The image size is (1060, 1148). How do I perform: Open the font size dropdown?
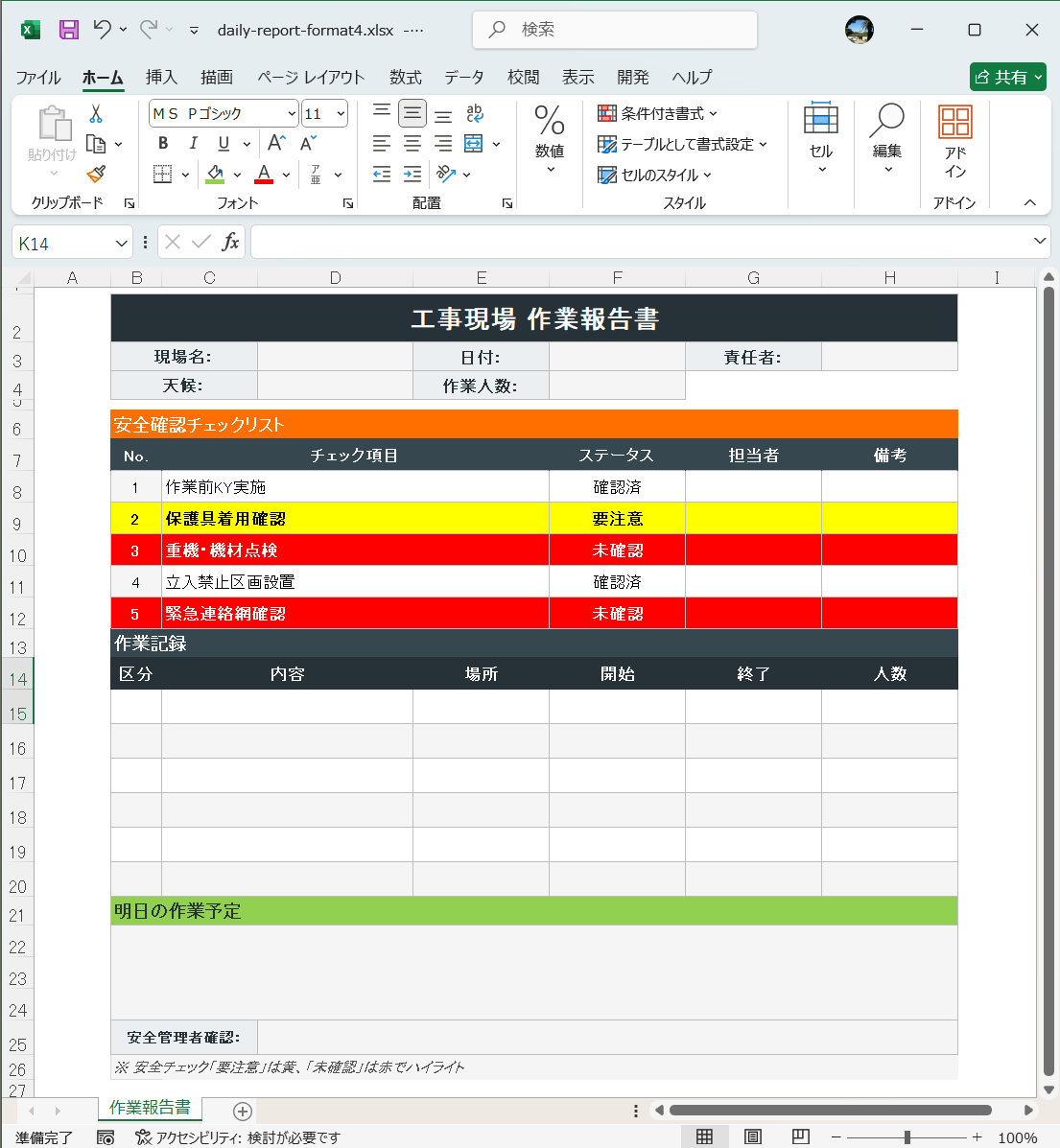pyautogui.click(x=341, y=113)
